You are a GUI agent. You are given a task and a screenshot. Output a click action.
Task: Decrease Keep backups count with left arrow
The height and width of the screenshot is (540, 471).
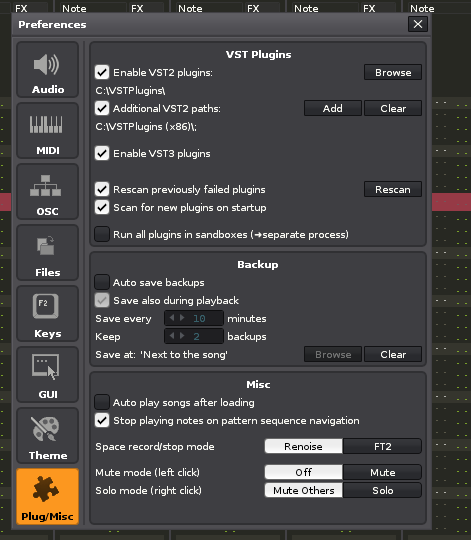point(172,336)
